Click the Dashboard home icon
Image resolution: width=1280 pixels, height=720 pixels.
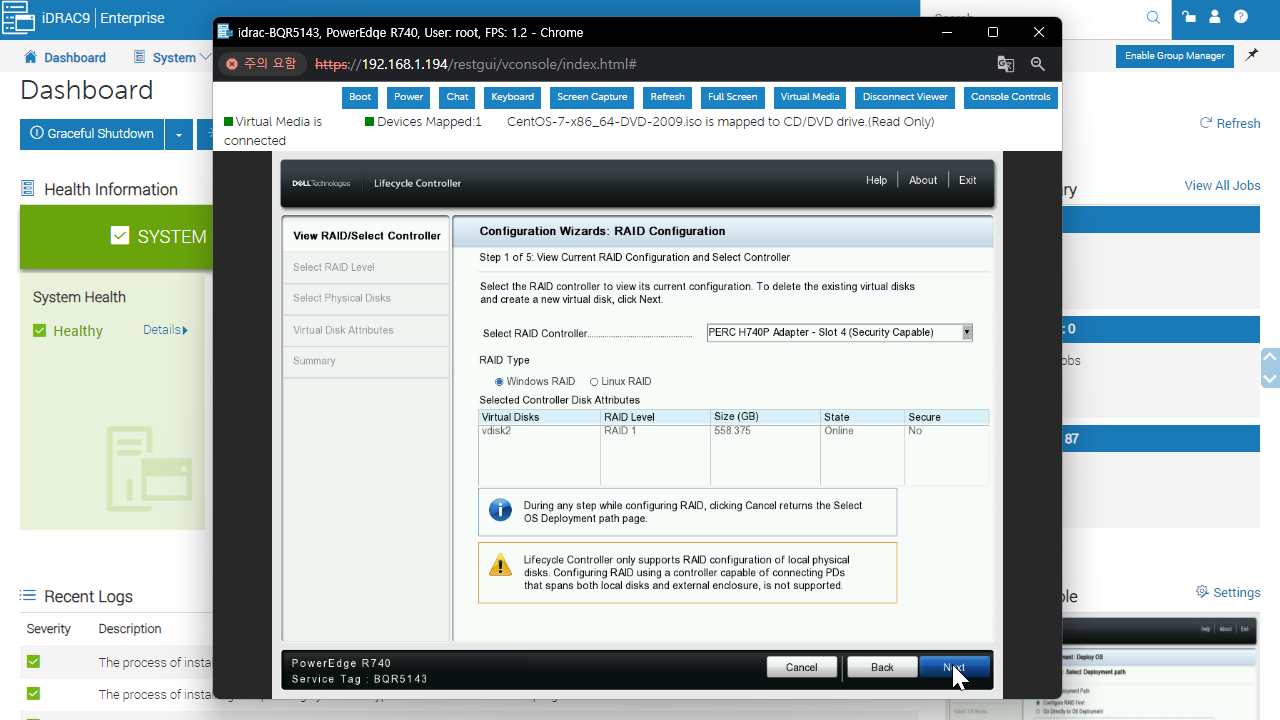click(31, 57)
